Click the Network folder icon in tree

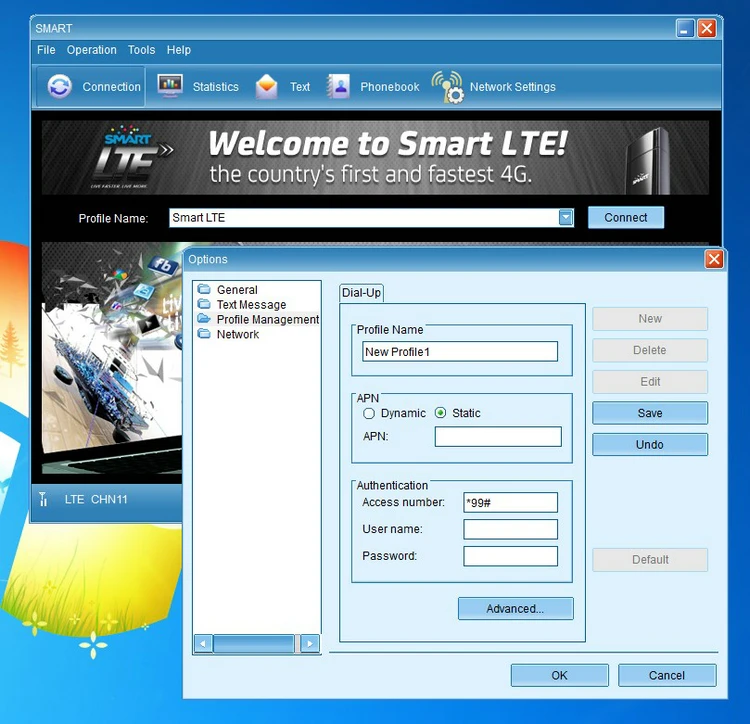pos(204,334)
